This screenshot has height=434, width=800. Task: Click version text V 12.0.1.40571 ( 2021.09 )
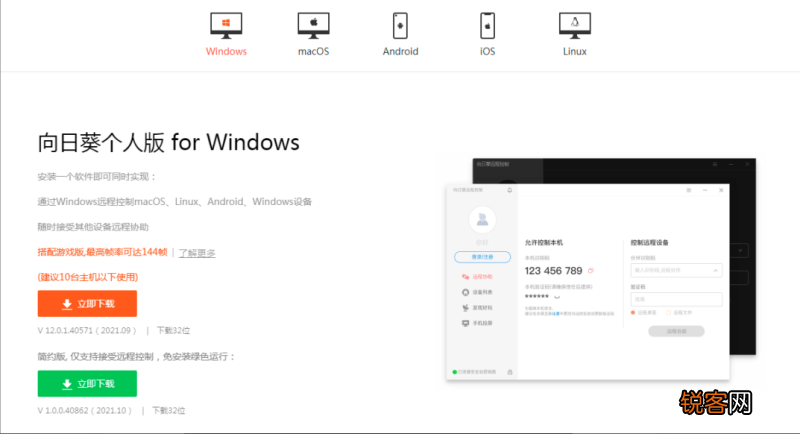[87, 330]
